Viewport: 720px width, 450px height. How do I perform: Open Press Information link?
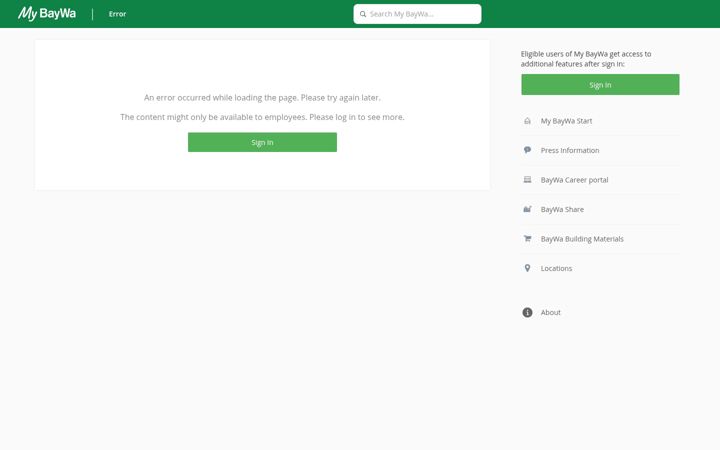(x=570, y=150)
